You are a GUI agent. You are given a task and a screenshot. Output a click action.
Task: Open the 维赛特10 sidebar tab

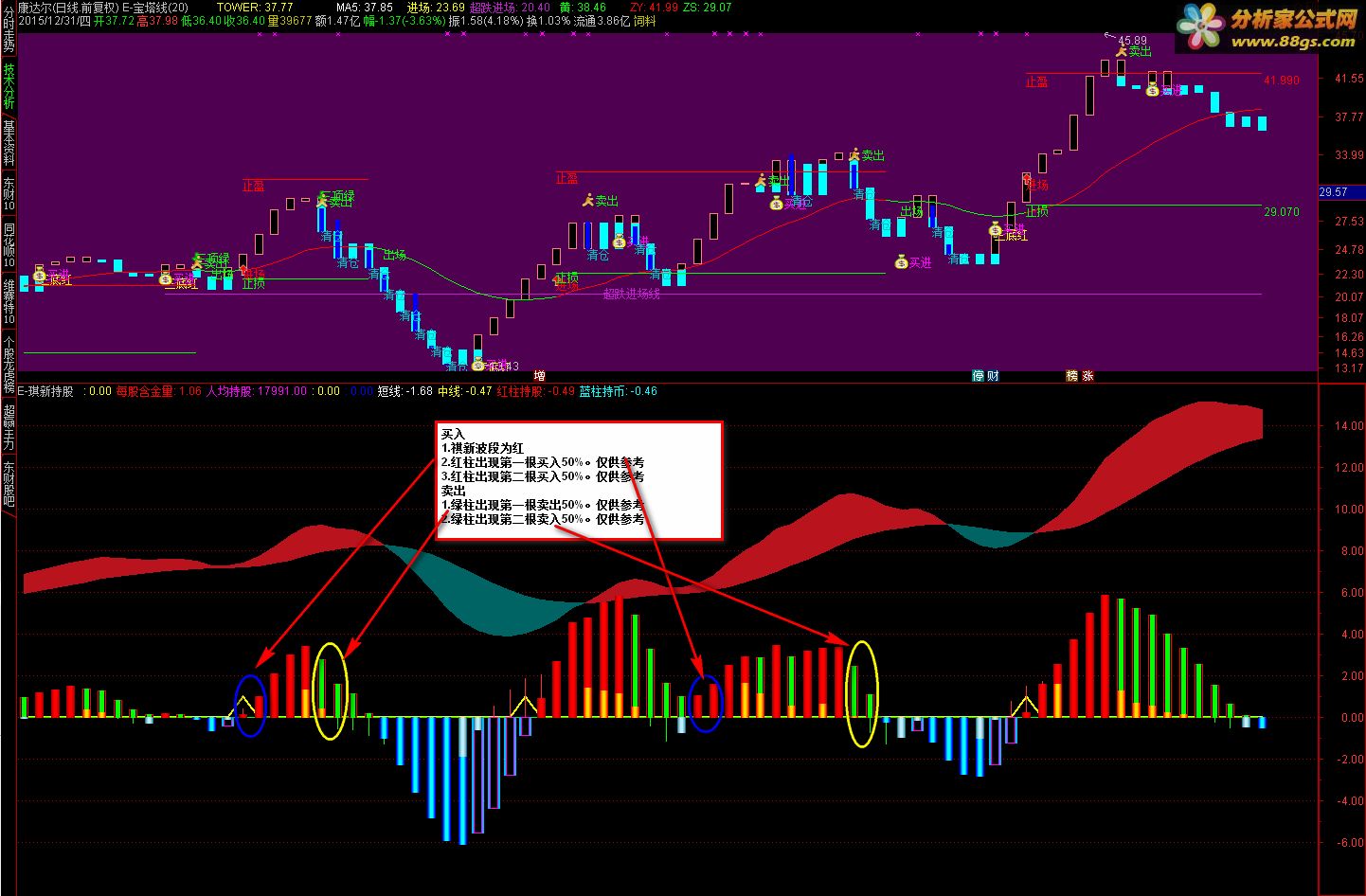(9, 301)
